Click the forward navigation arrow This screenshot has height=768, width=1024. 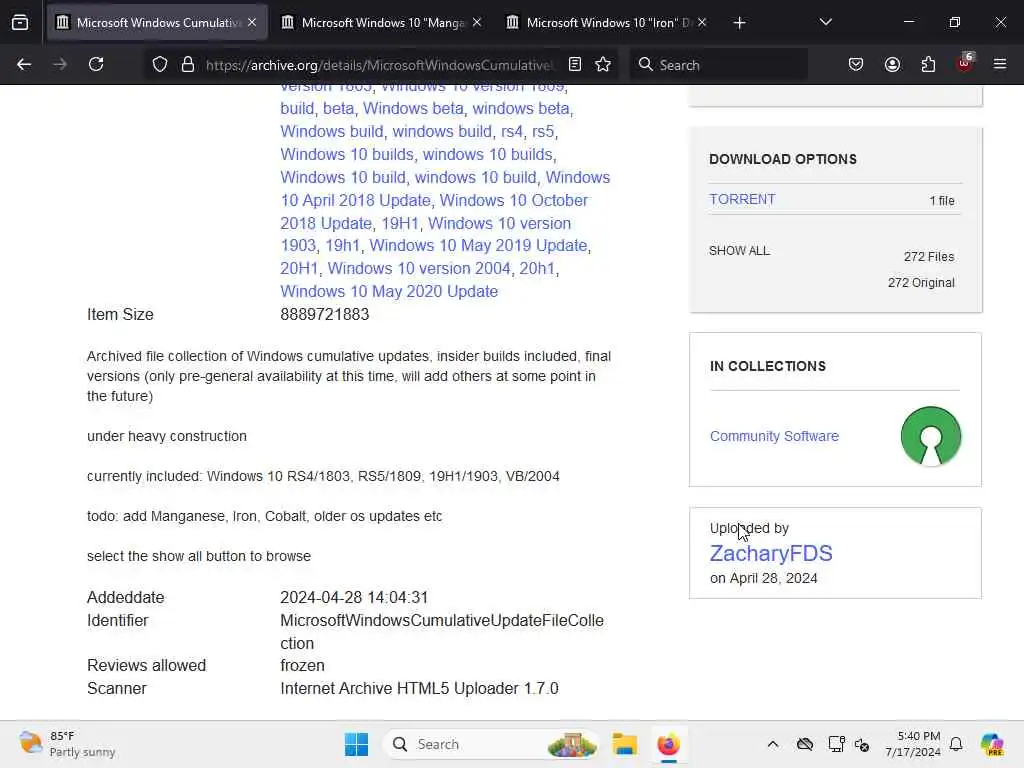point(59,64)
